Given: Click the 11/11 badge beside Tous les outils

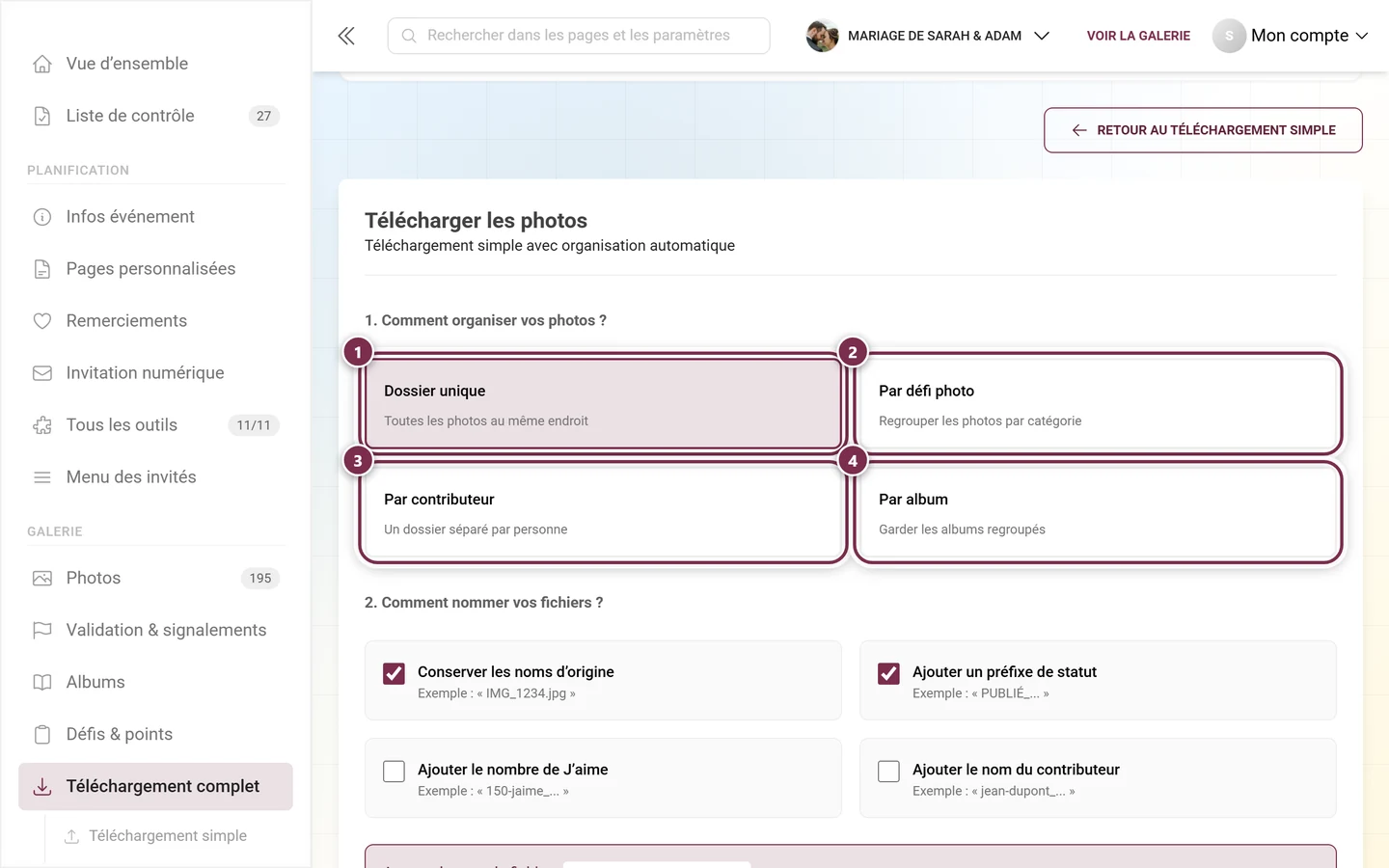Looking at the screenshot, I should (x=254, y=425).
